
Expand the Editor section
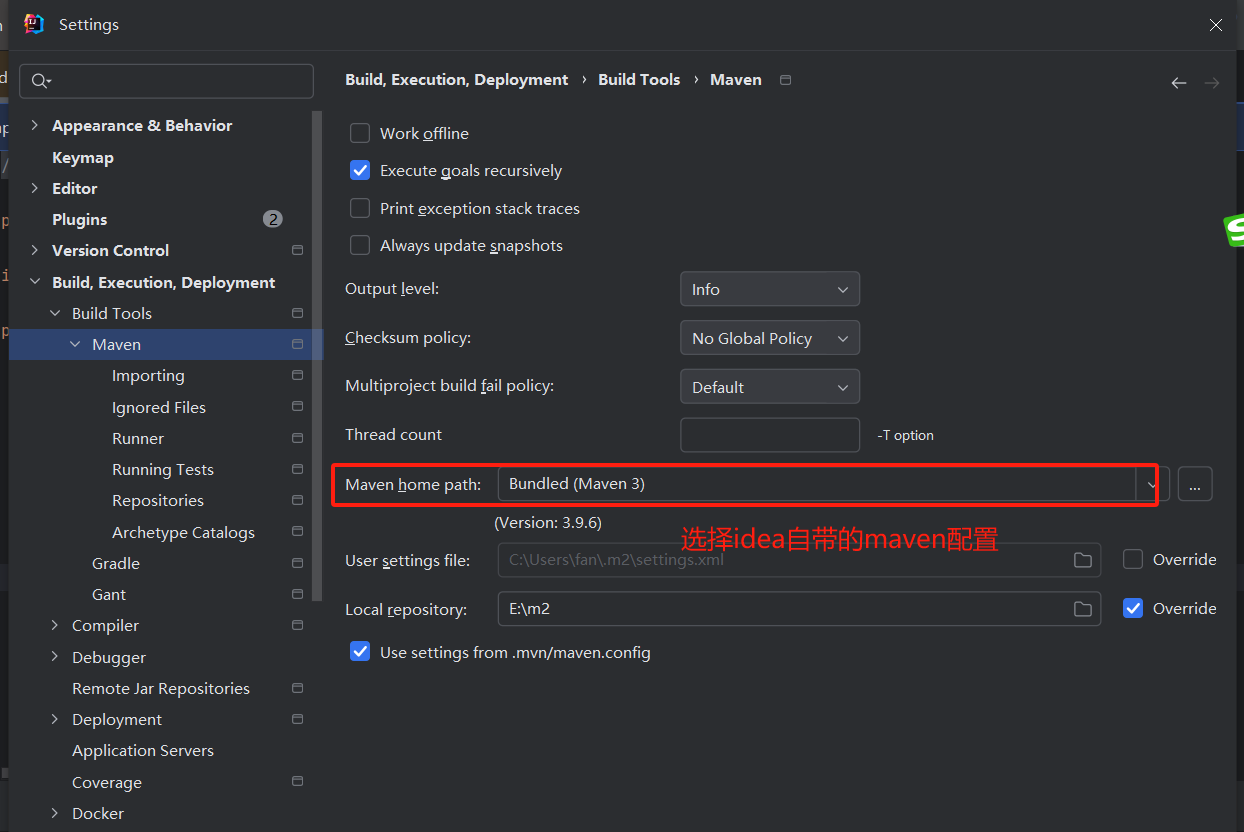pyautogui.click(x=35, y=188)
